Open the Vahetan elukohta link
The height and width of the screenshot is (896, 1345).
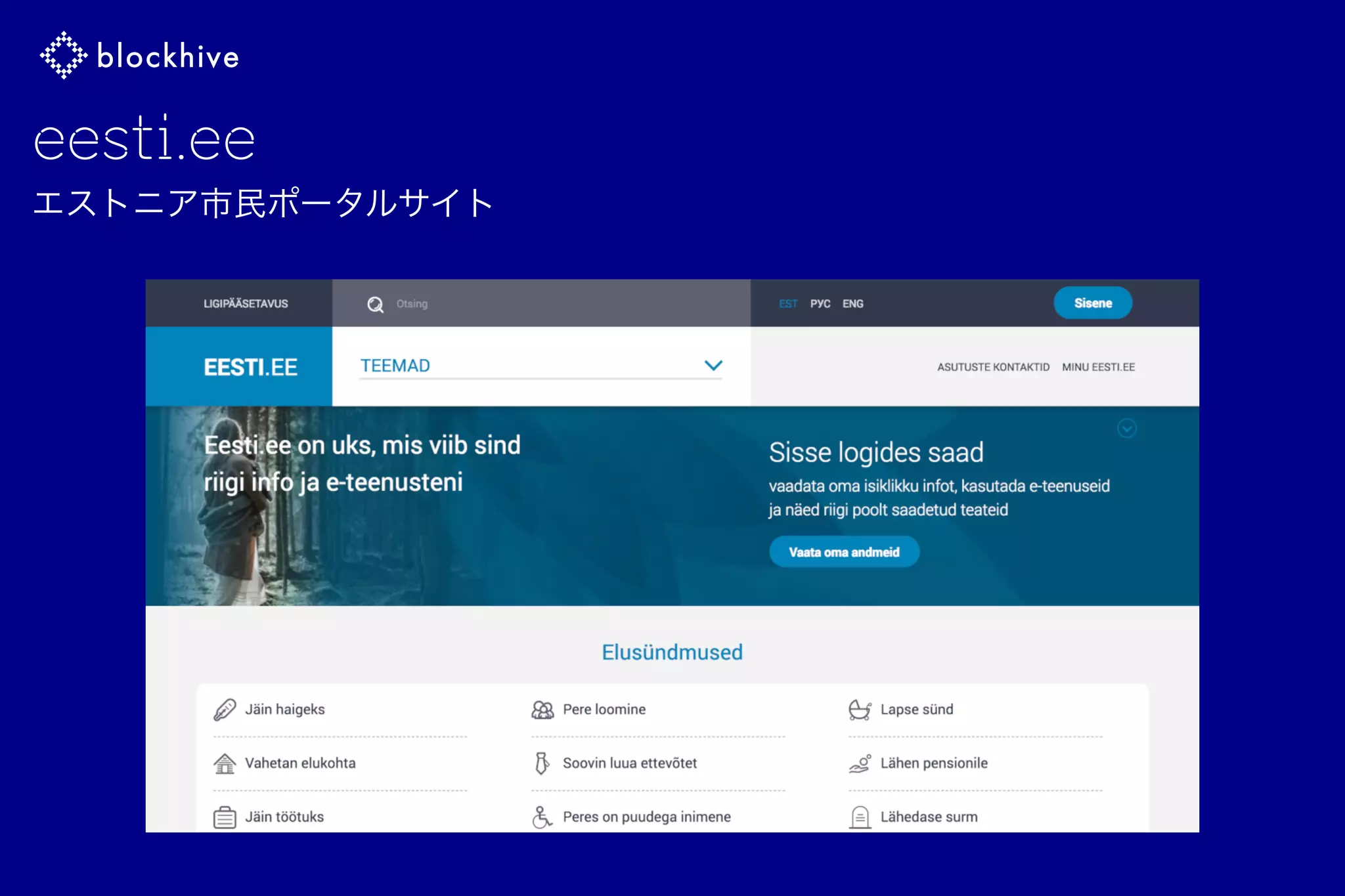tap(300, 763)
